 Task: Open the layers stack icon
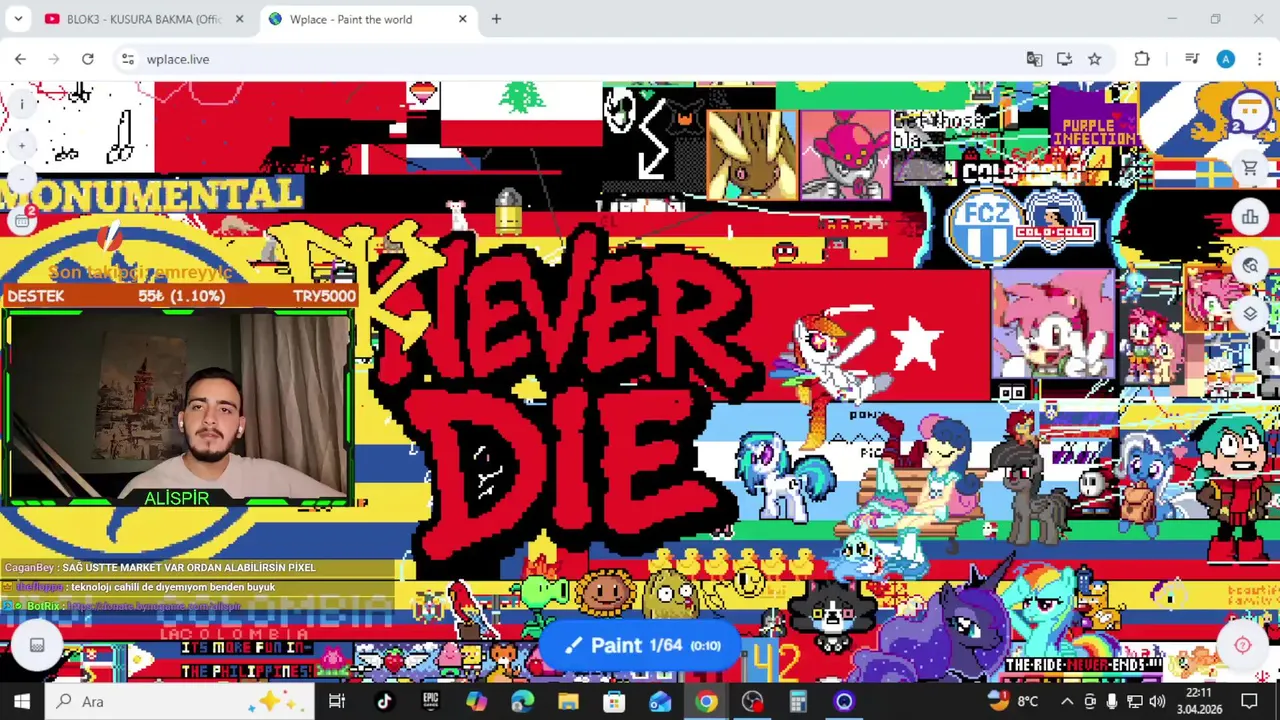coord(1250,313)
